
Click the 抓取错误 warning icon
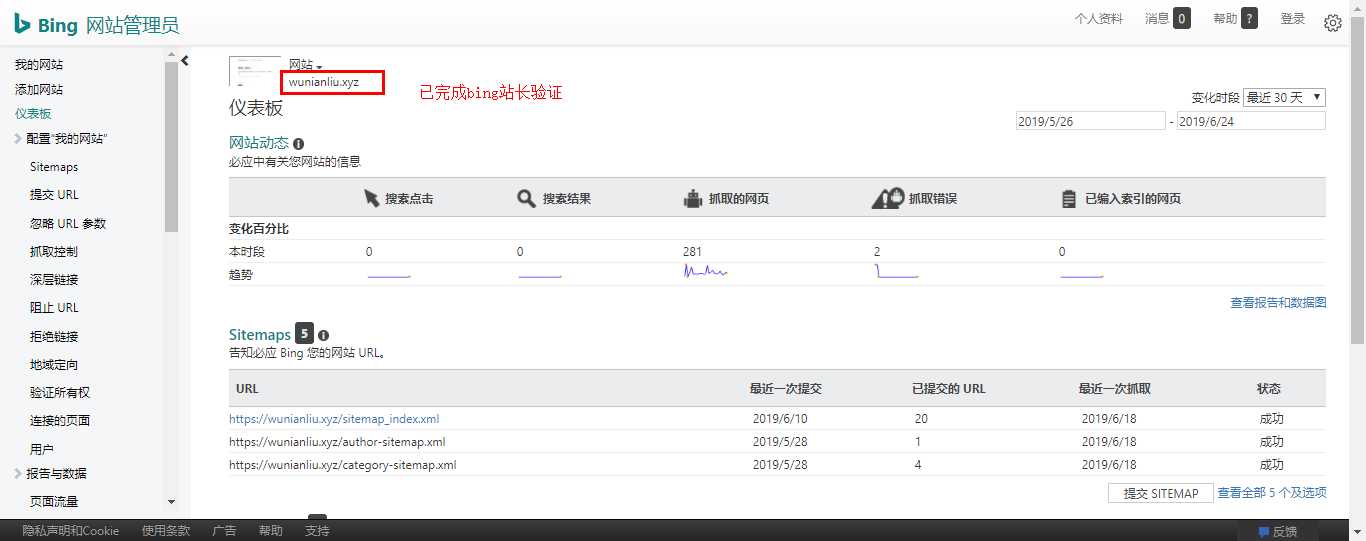(x=888, y=198)
